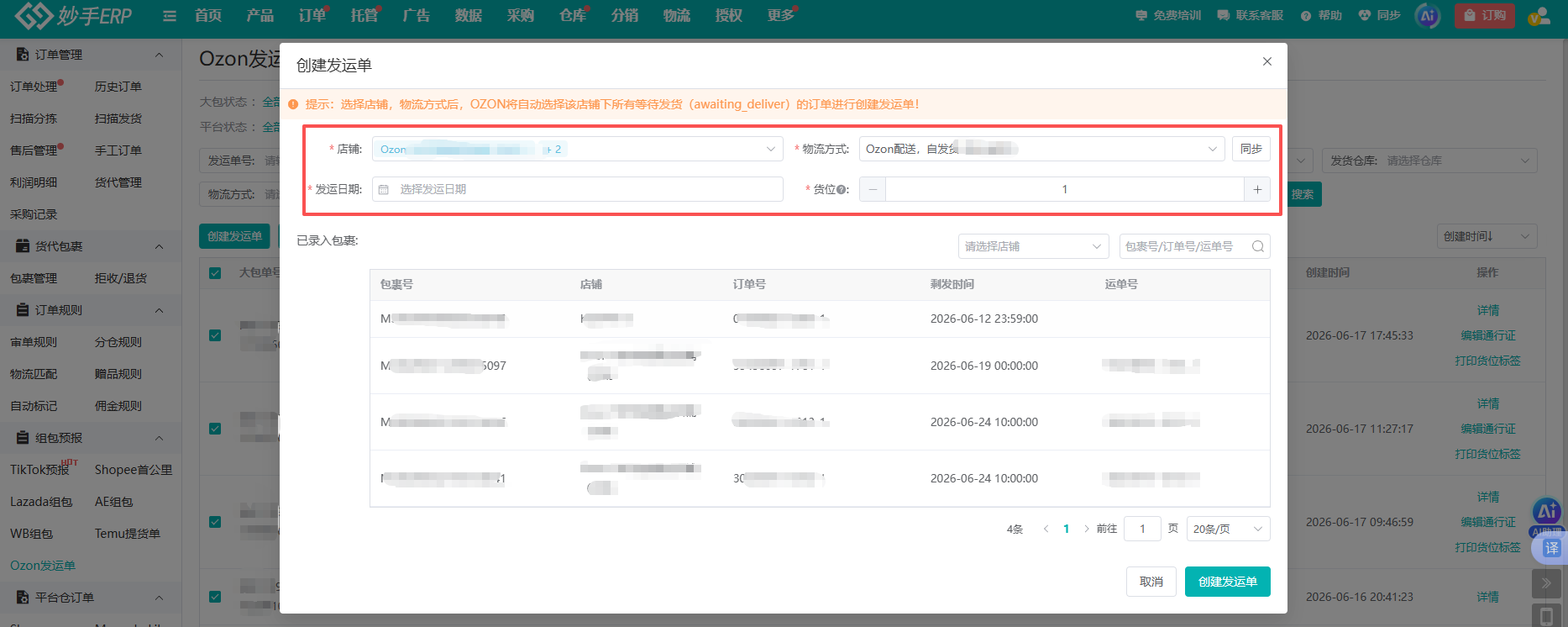Open the 创建时间 sort dropdown
Image resolution: width=1568 pixels, height=627 pixels.
[x=1487, y=236]
